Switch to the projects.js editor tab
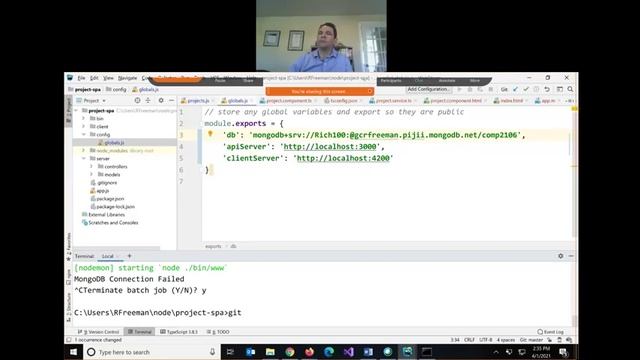 coord(198,100)
